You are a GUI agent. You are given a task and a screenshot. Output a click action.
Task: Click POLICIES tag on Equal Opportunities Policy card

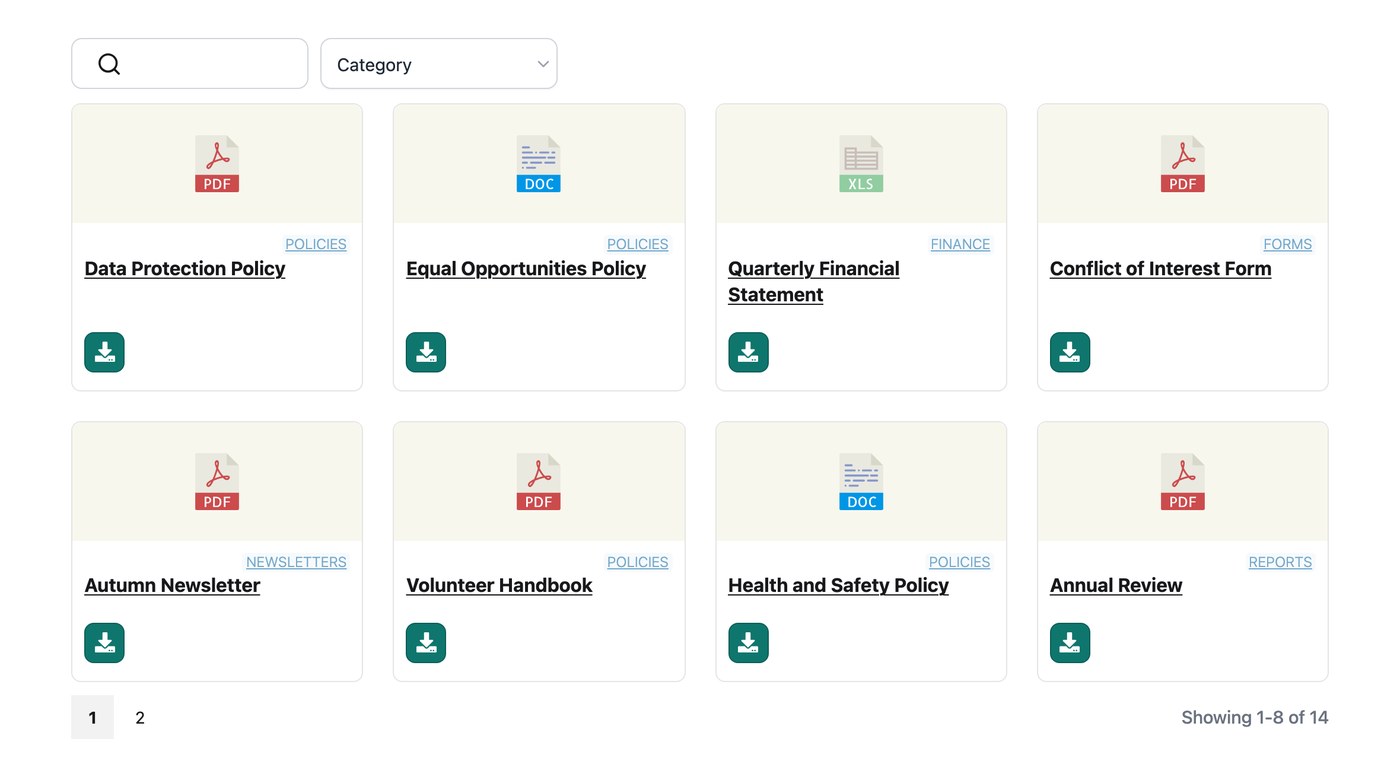tap(638, 244)
